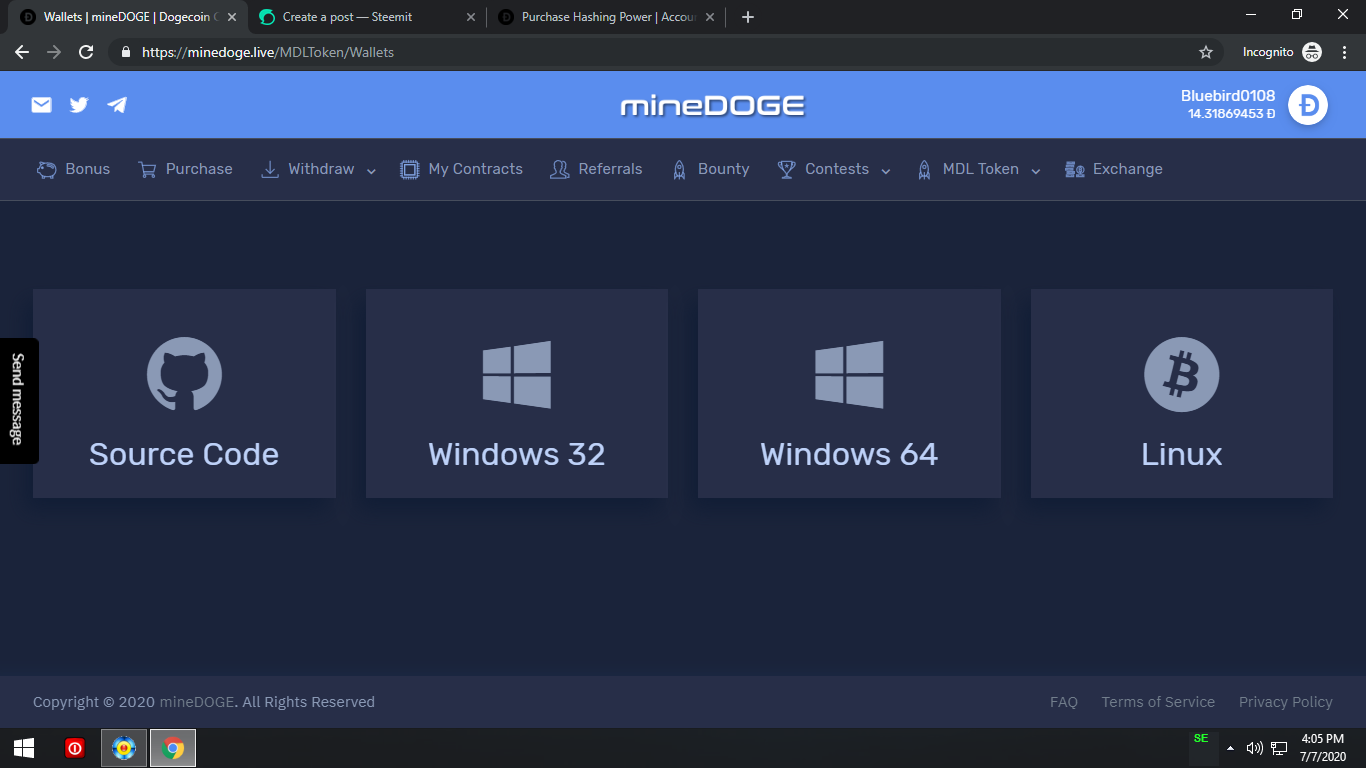Click the shopping cart Purchase icon
The height and width of the screenshot is (768, 1366).
(148, 170)
